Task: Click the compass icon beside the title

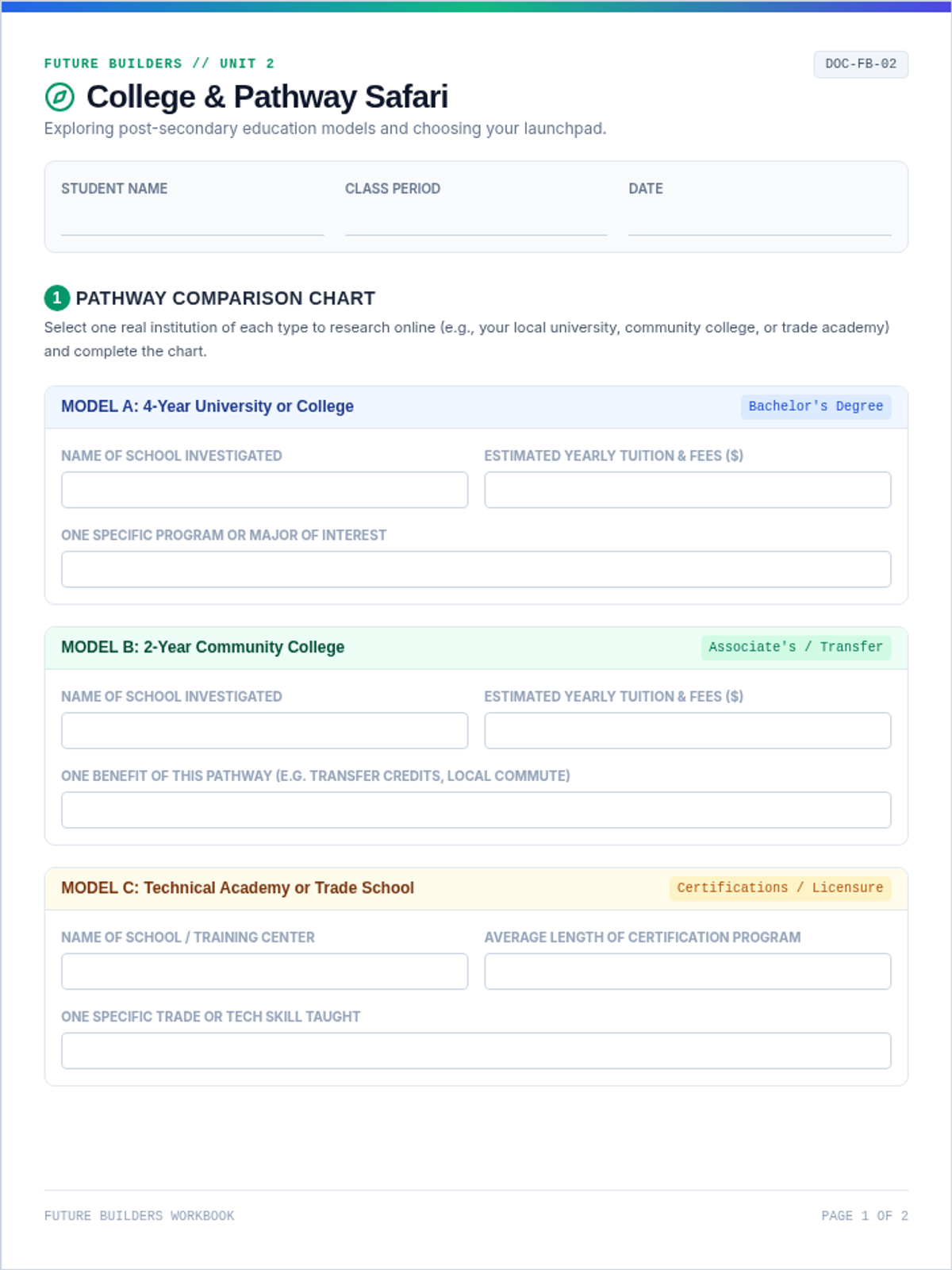Action: 59,98
